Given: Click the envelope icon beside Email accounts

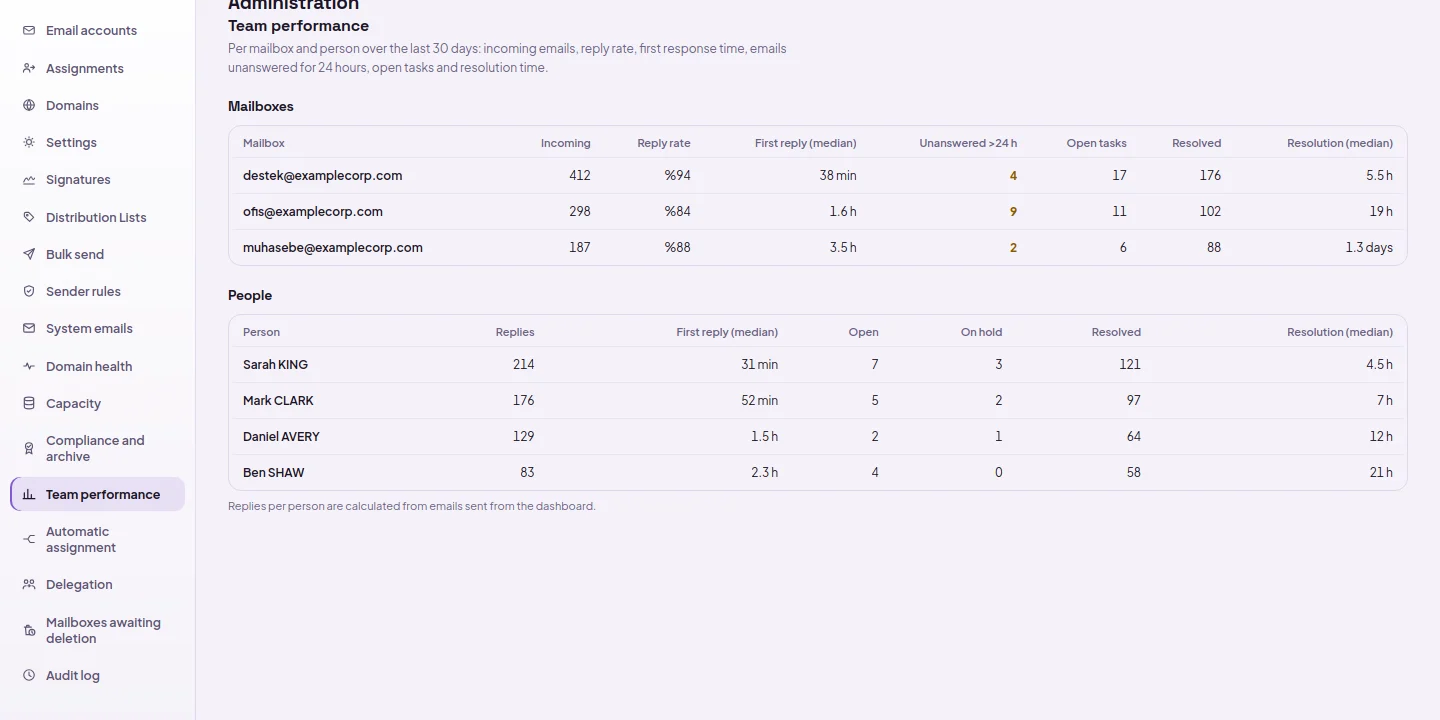Looking at the screenshot, I should 29,31.
